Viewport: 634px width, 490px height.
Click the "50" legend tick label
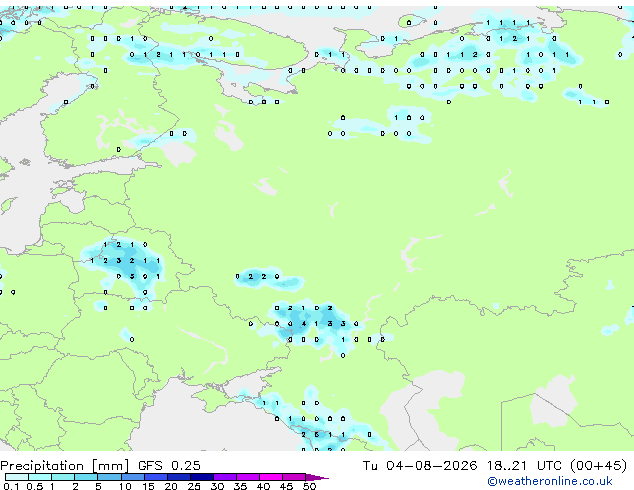click(x=309, y=486)
